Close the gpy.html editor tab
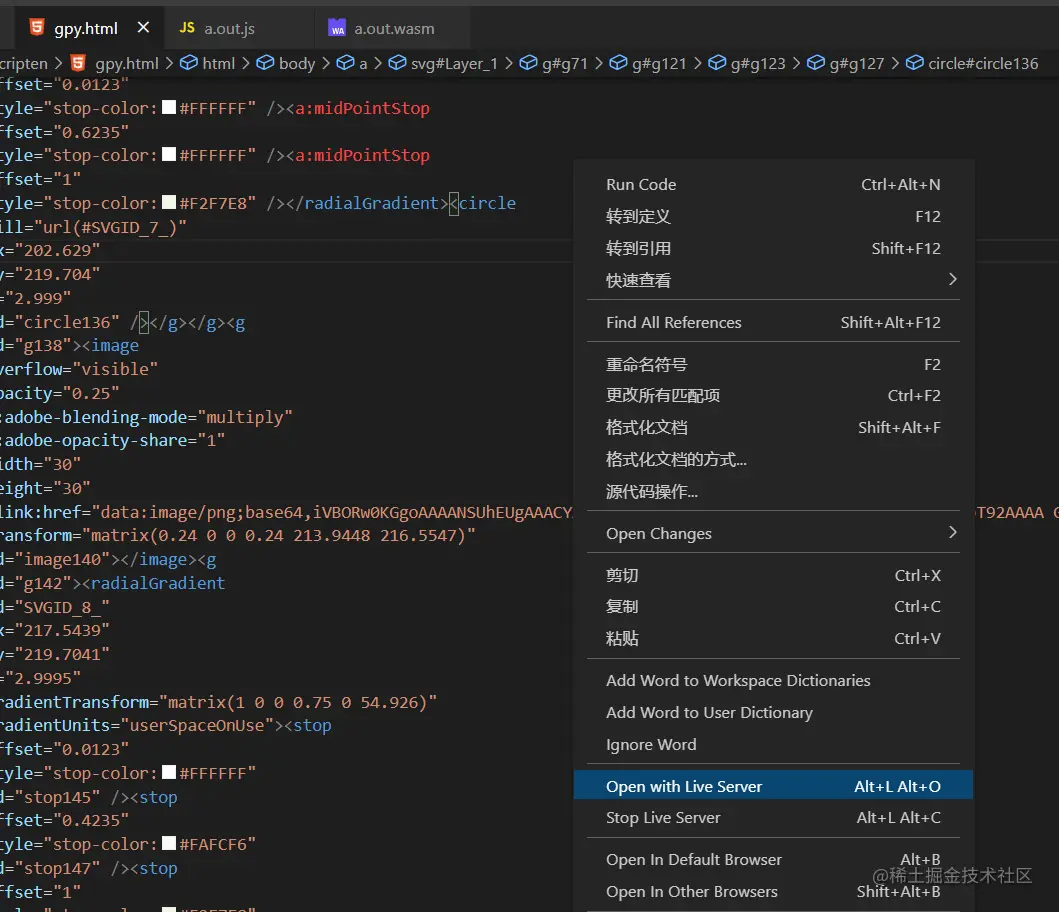Viewport: 1059px width, 912px height. 143,28
